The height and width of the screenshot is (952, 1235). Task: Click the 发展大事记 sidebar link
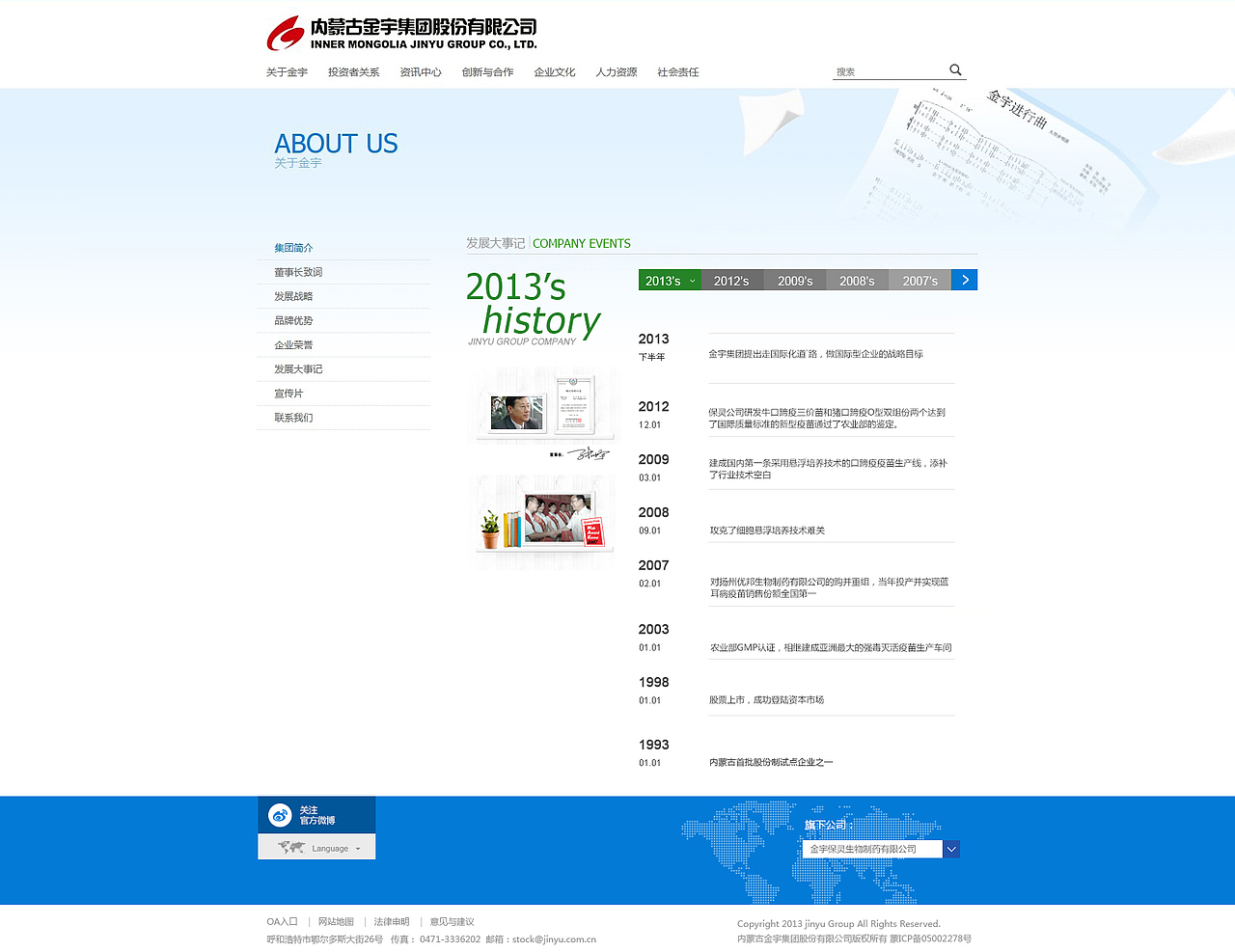(x=294, y=368)
